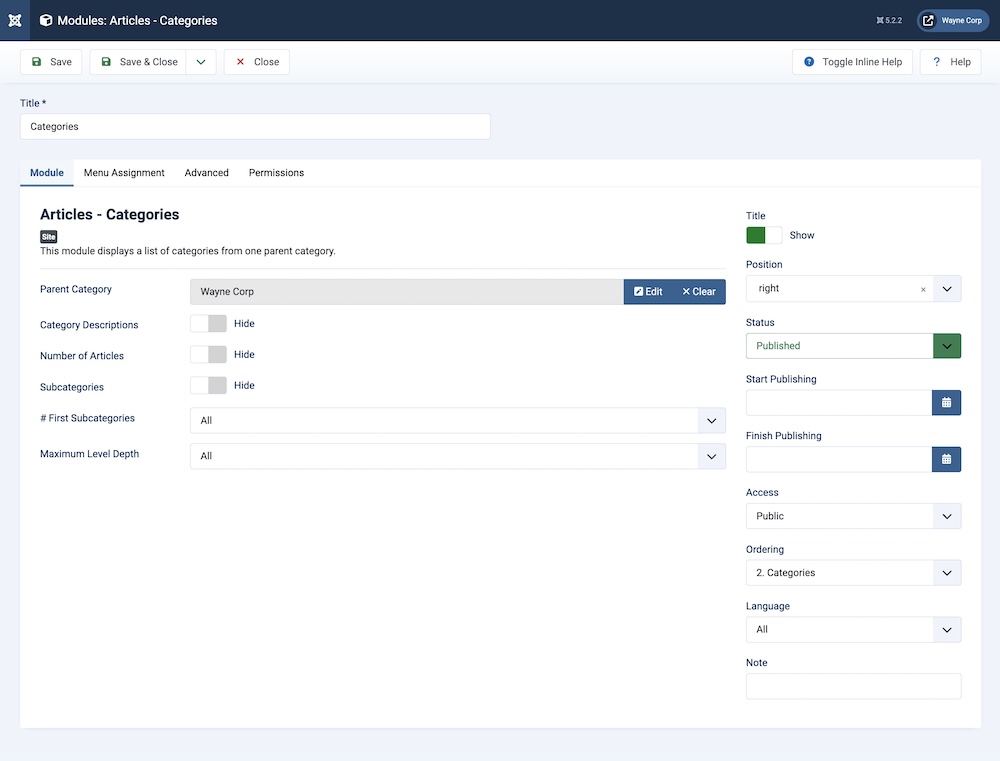Open Wayne Corp user menu
This screenshot has height=761, width=1000.
click(952, 20)
